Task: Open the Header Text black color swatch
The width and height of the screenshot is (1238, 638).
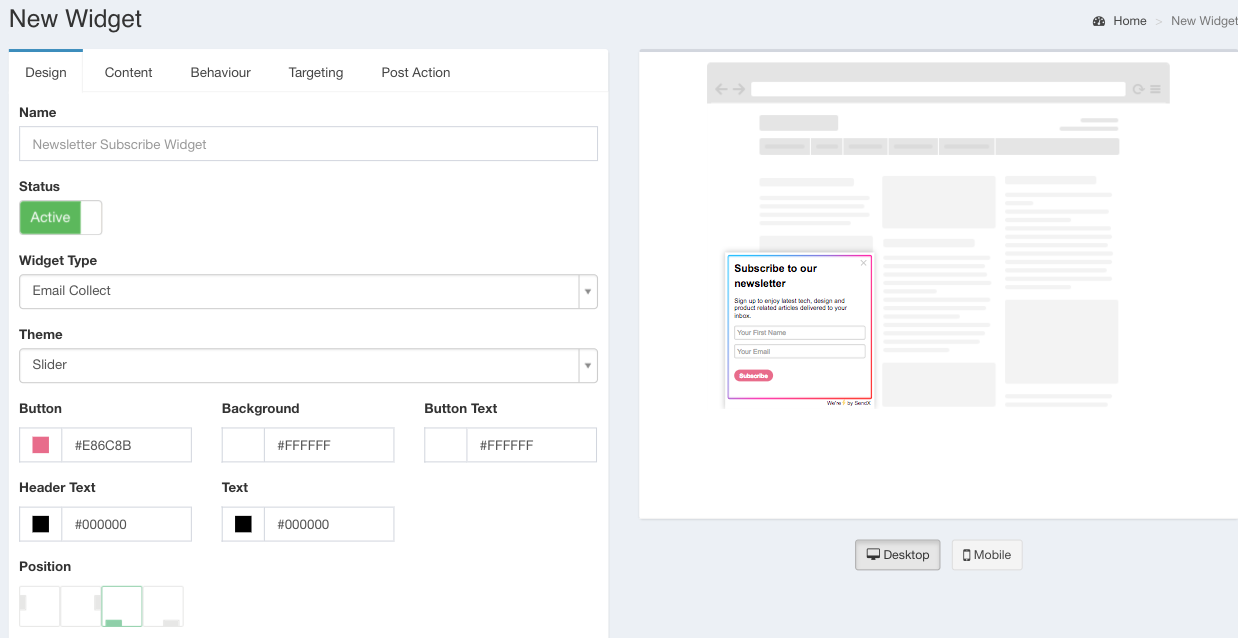Action: point(41,524)
